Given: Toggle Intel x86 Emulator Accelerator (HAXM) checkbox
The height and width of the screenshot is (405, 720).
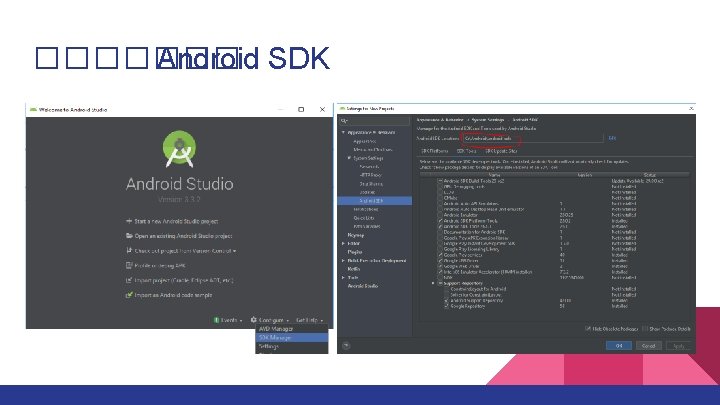Looking at the screenshot, I should 440,272.
